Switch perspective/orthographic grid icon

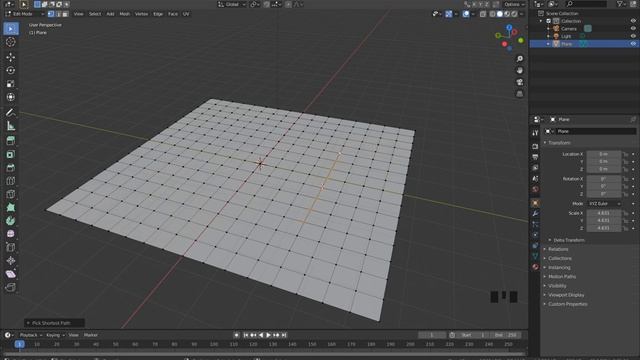coord(520,94)
